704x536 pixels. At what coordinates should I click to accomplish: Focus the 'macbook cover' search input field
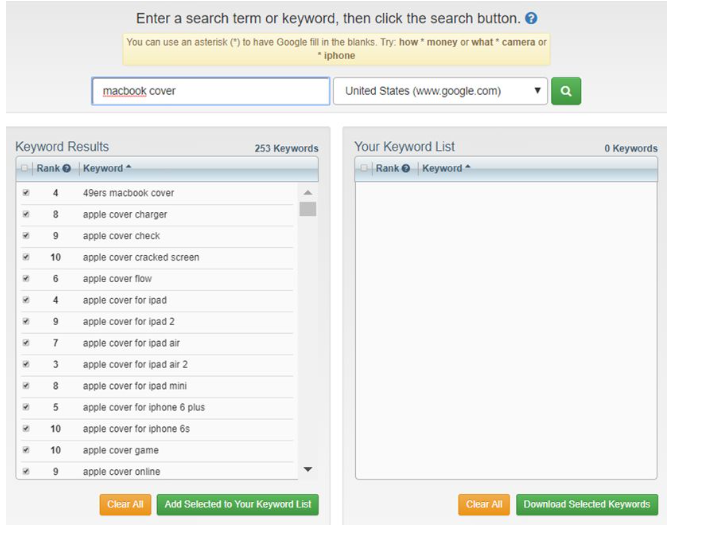211,91
